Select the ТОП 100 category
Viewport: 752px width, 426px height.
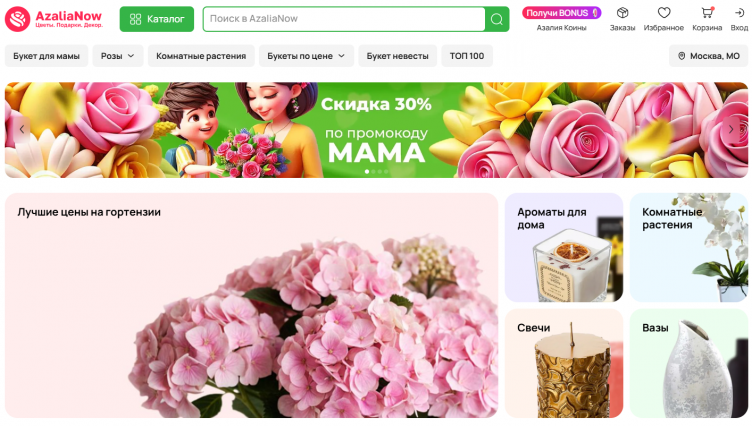[x=467, y=56]
